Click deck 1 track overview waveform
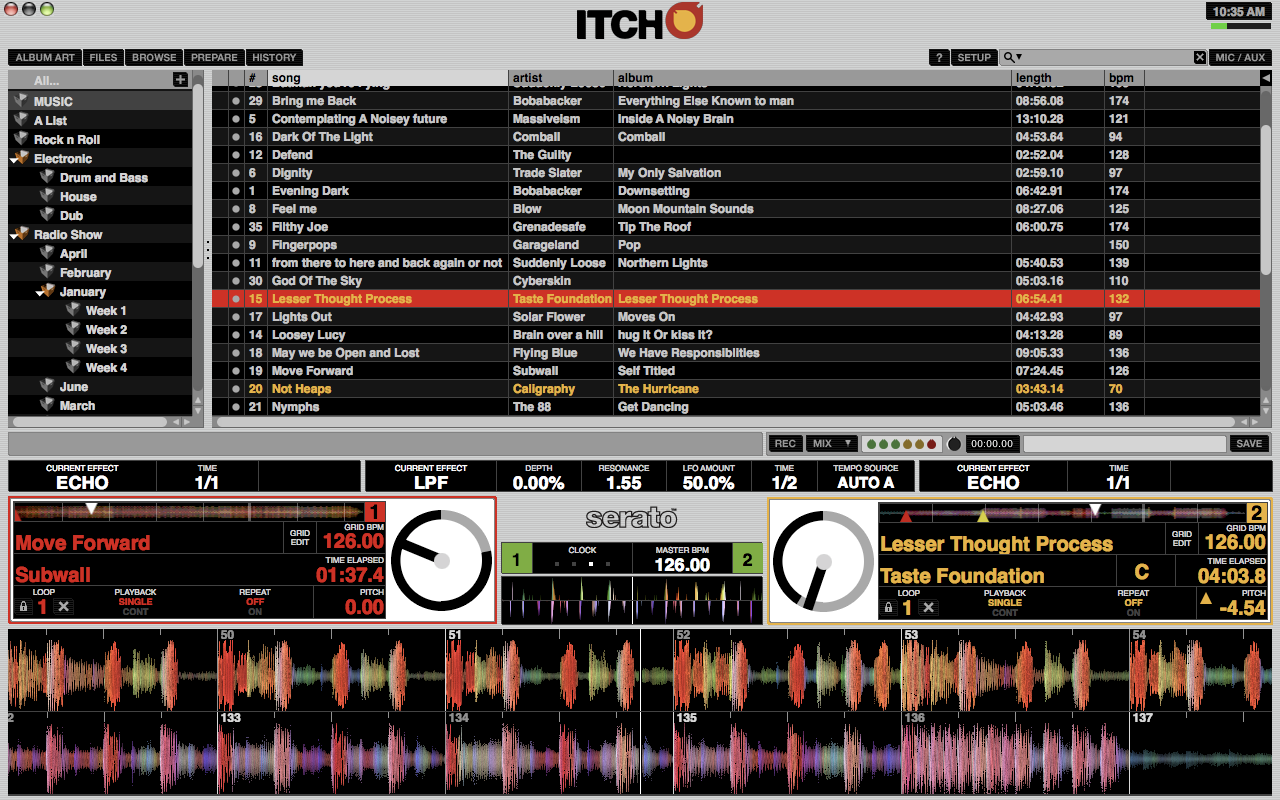1280x800 pixels. (189, 512)
